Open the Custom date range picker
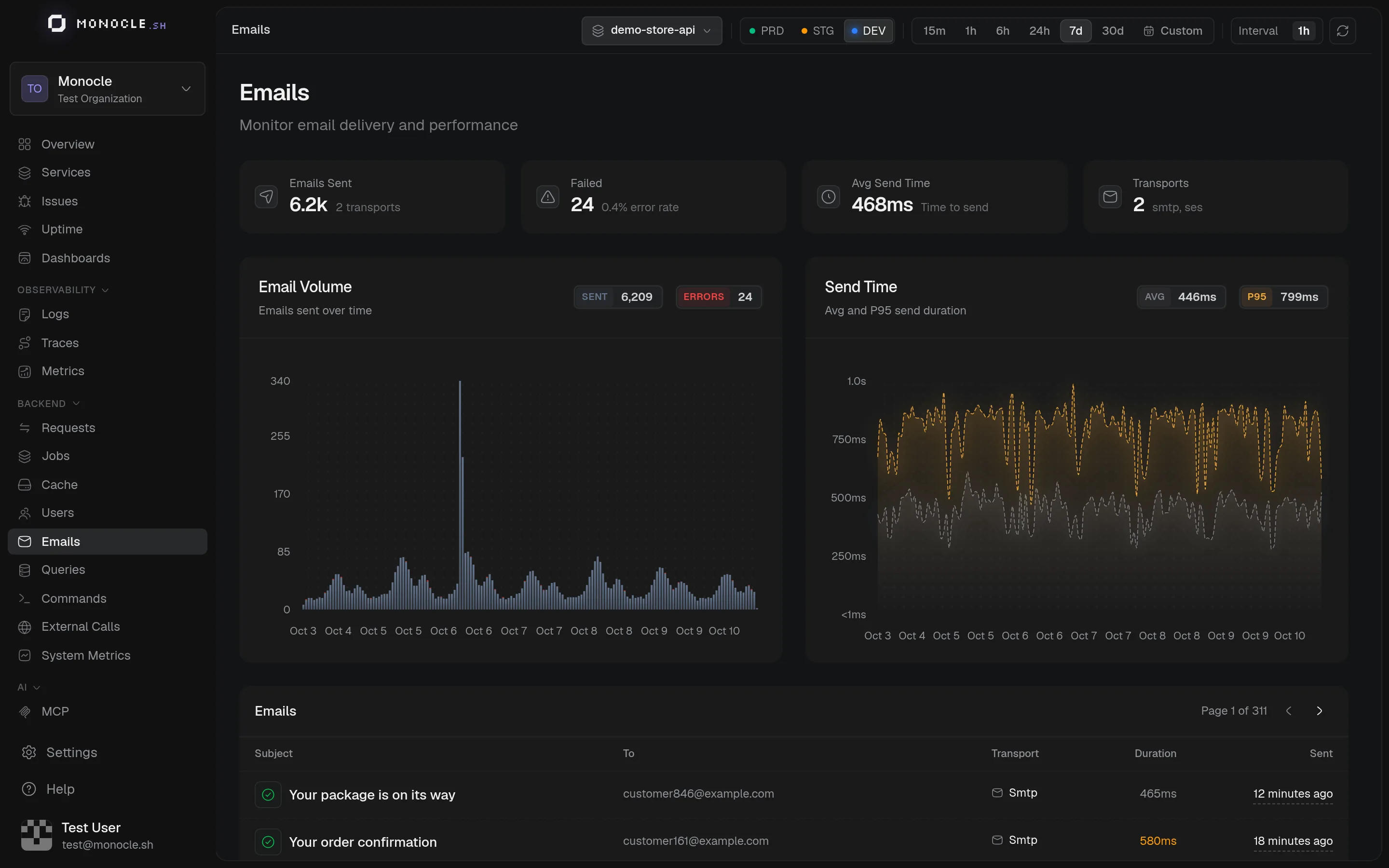This screenshot has height=868, width=1389. [x=1172, y=30]
